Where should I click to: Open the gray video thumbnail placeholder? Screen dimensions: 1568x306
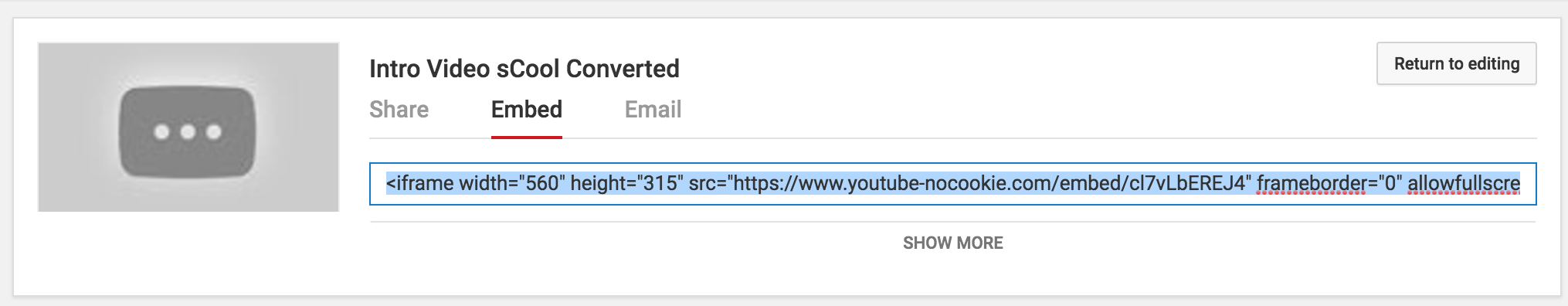188,127
